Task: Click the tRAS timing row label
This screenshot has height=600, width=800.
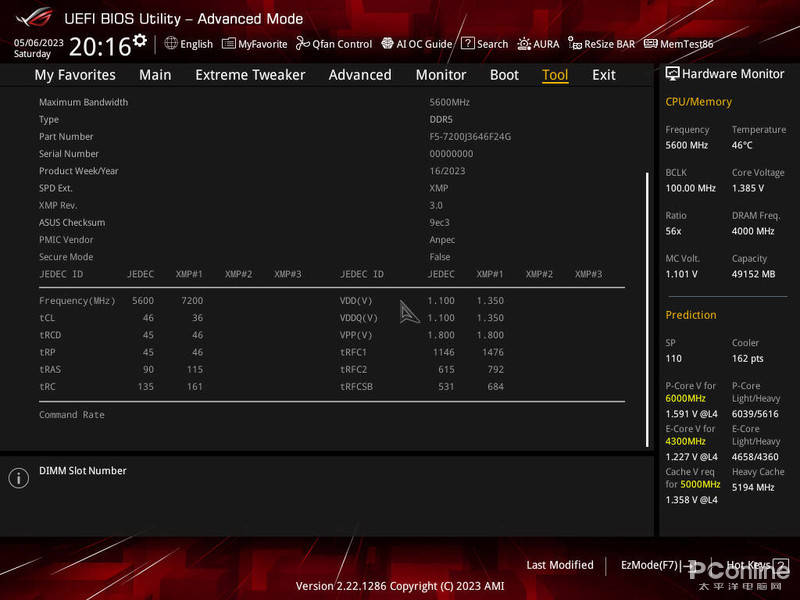Action: click(50, 369)
